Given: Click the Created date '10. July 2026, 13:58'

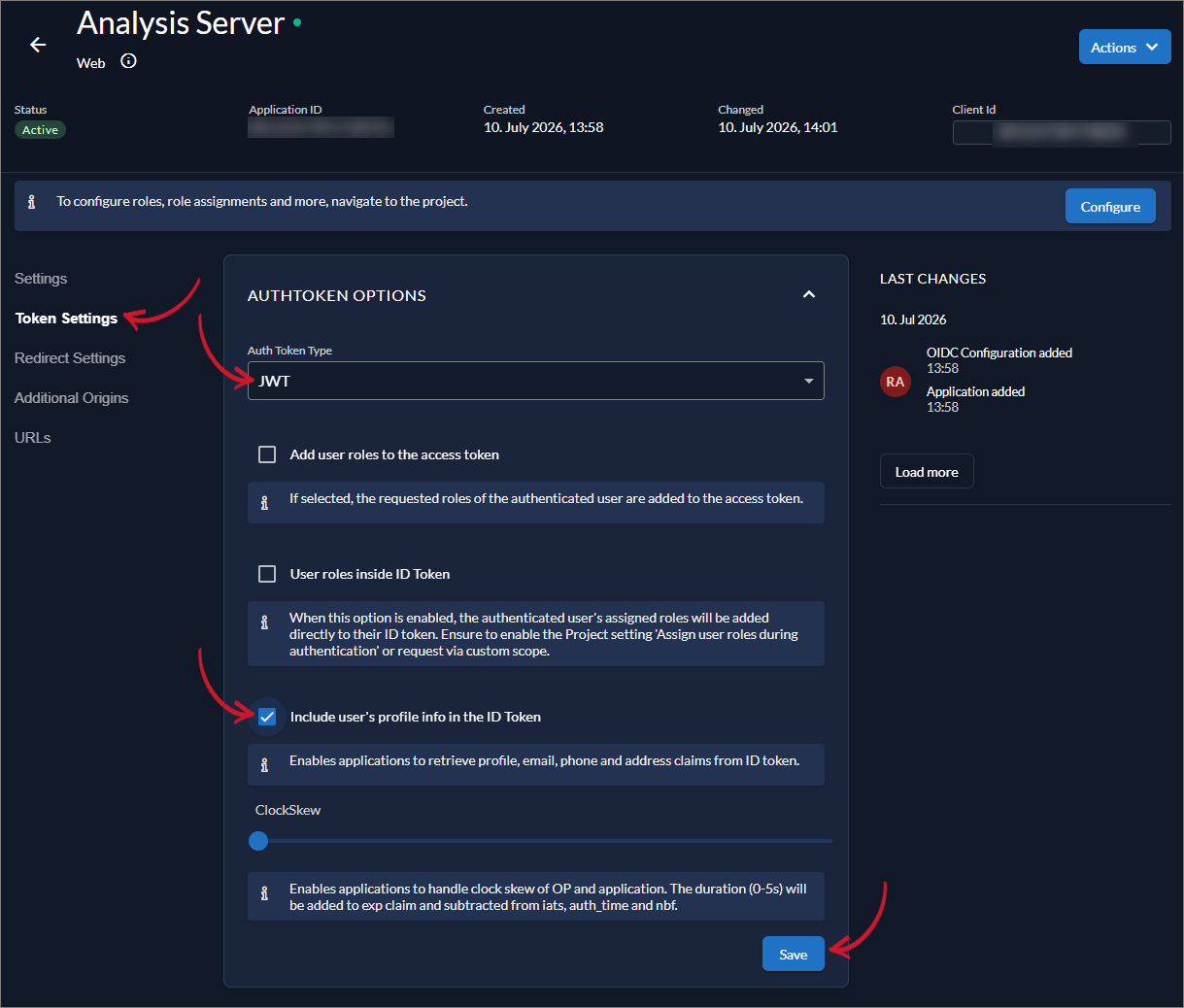Looking at the screenshot, I should (x=544, y=127).
